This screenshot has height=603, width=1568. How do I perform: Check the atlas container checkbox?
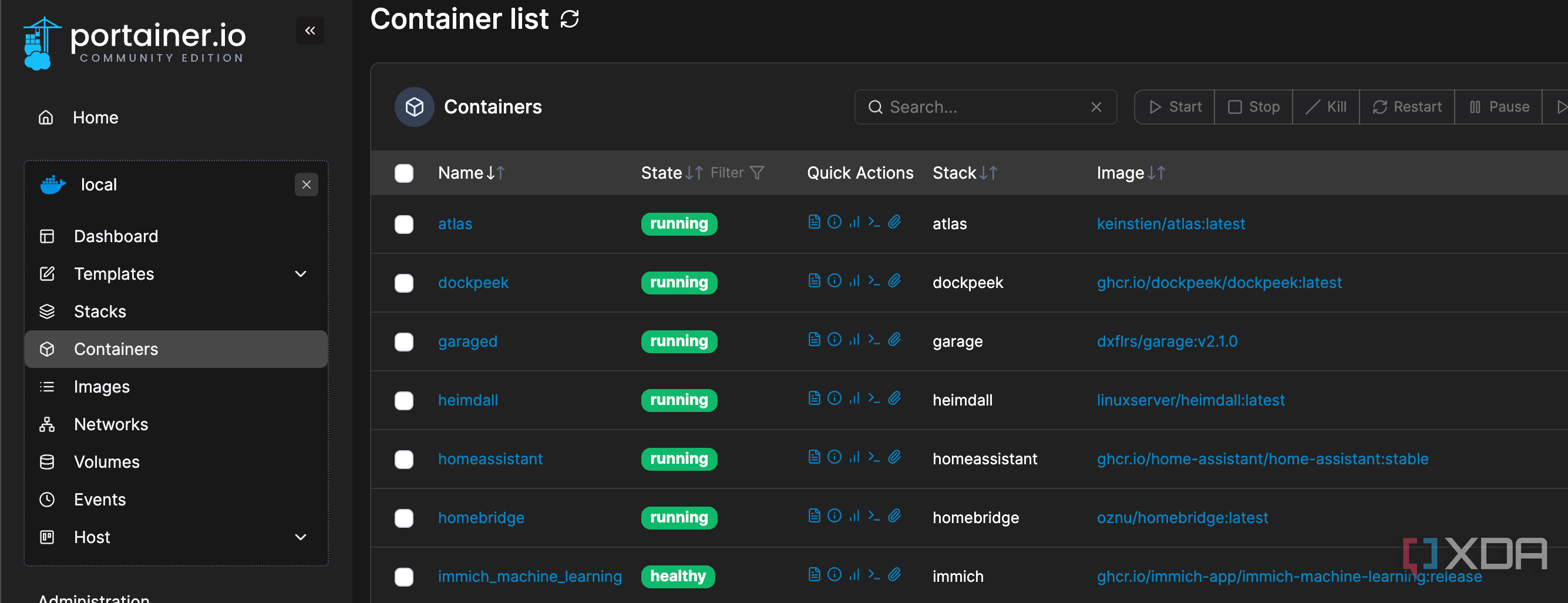pyautogui.click(x=403, y=224)
